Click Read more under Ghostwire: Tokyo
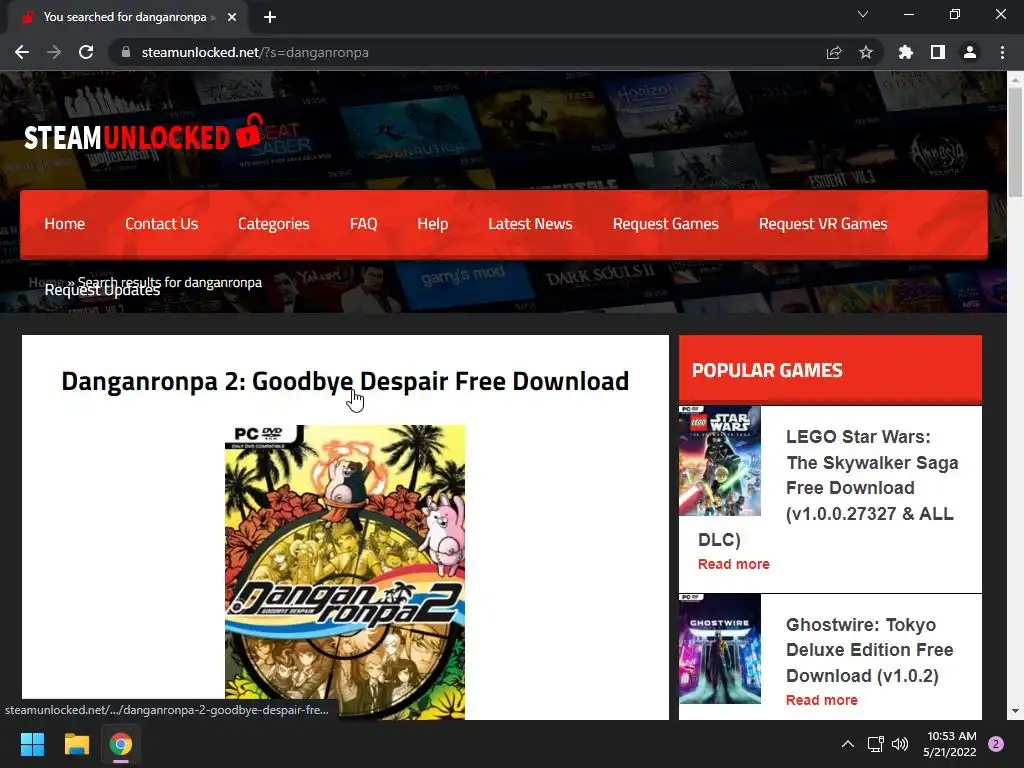 tap(822, 700)
